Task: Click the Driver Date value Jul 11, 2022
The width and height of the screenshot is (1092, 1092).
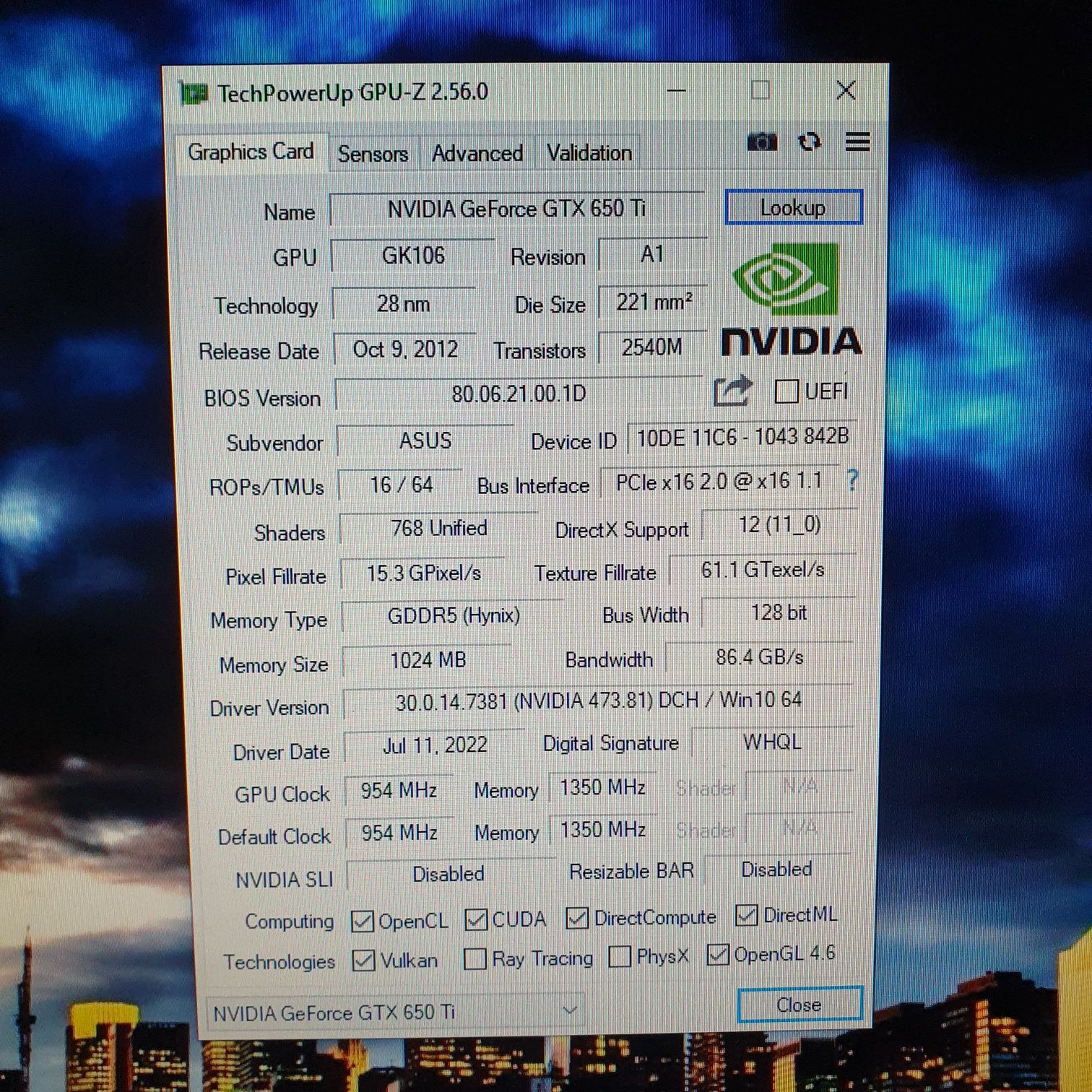Action: (x=435, y=745)
